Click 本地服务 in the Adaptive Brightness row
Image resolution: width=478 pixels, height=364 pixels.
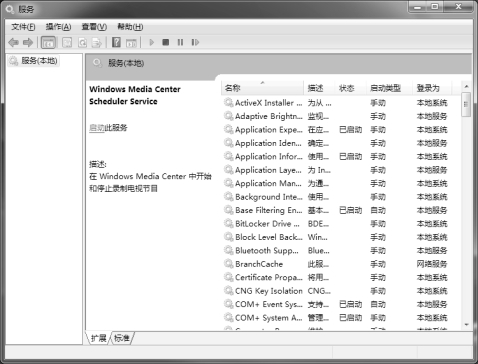click(432, 116)
